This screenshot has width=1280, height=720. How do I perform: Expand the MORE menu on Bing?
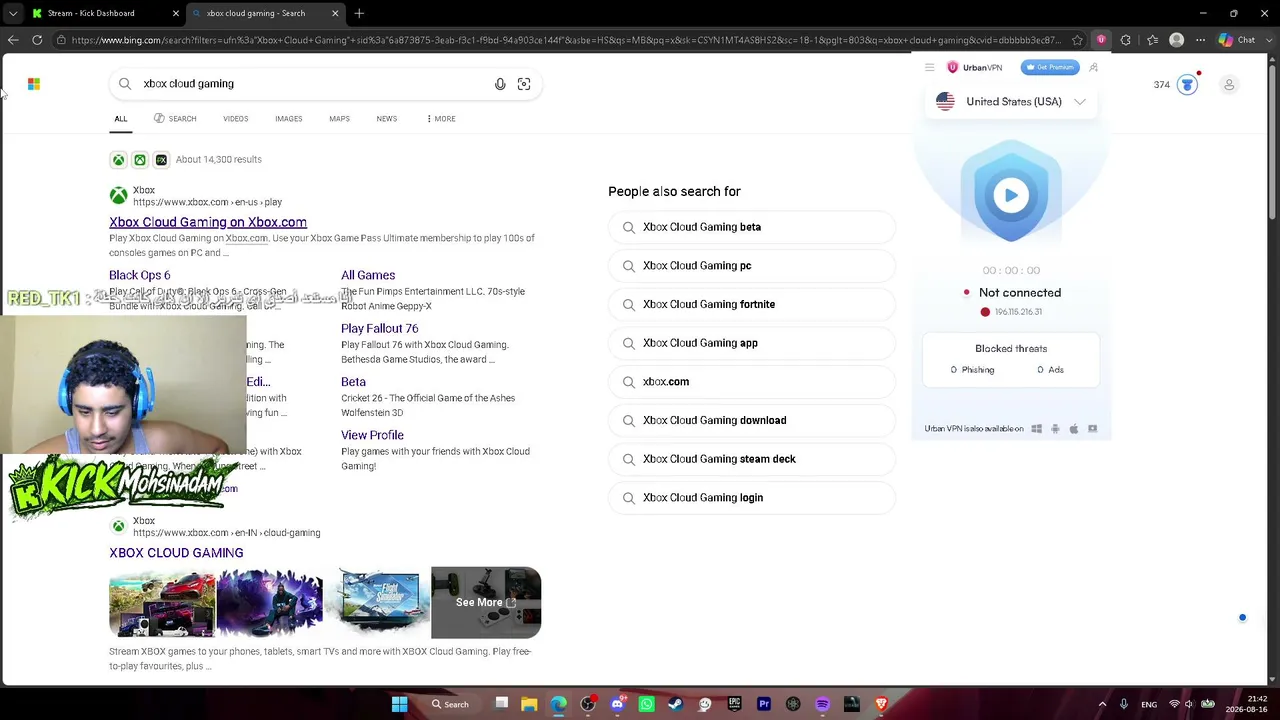(441, 119)
